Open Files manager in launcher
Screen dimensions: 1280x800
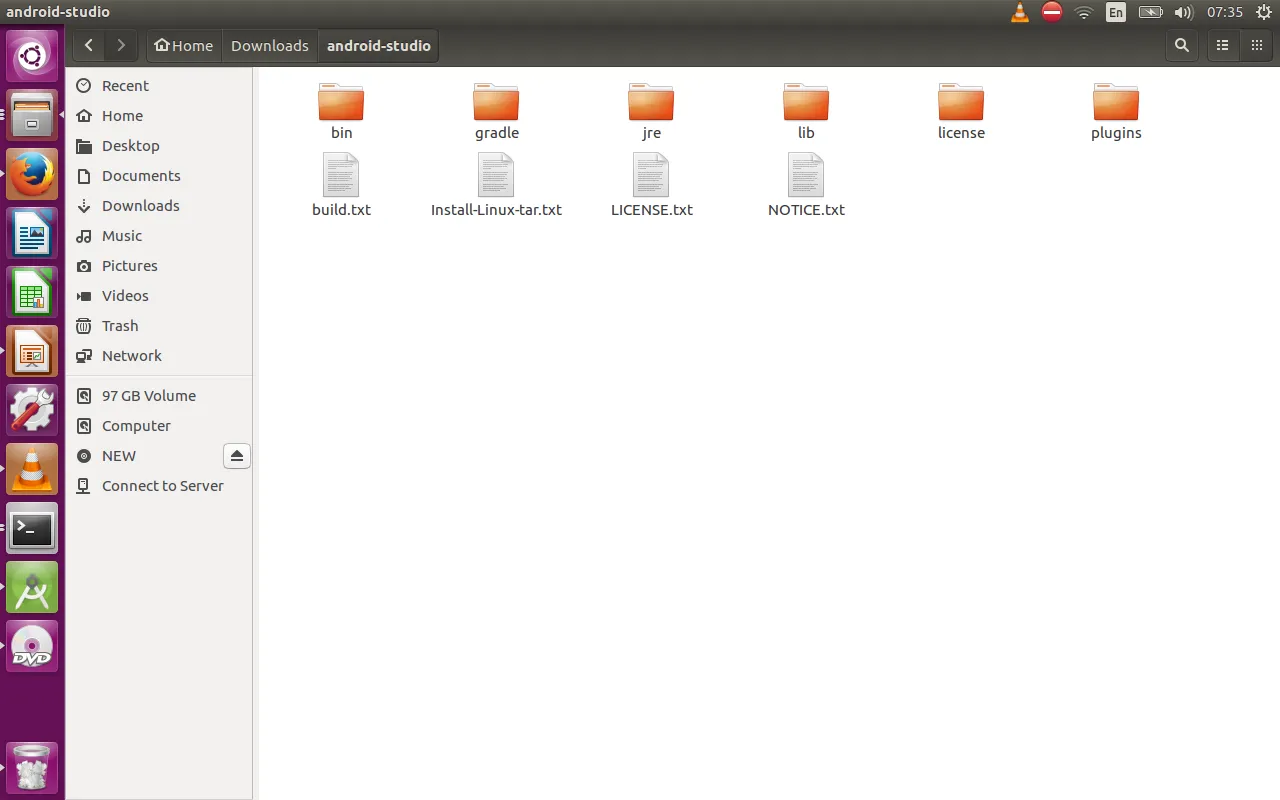point(32,115)
